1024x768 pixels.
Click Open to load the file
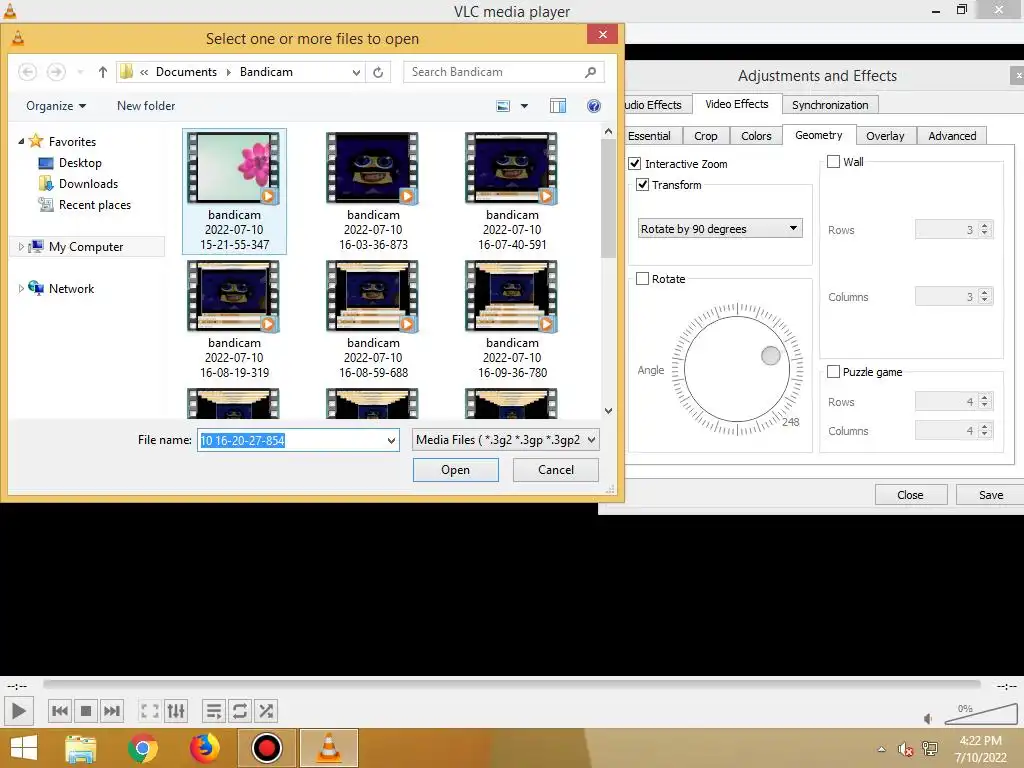455,470
